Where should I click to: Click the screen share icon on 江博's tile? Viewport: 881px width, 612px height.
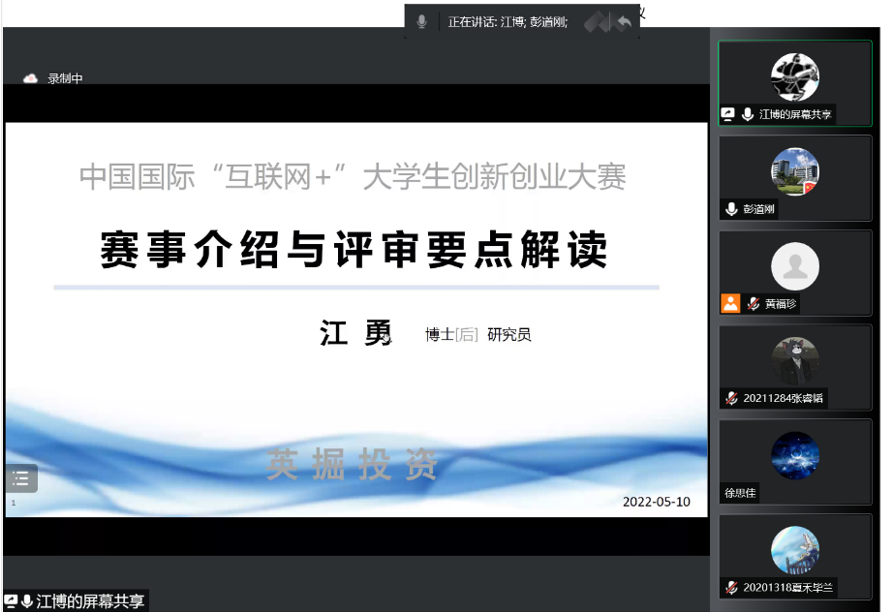[728, 115]
